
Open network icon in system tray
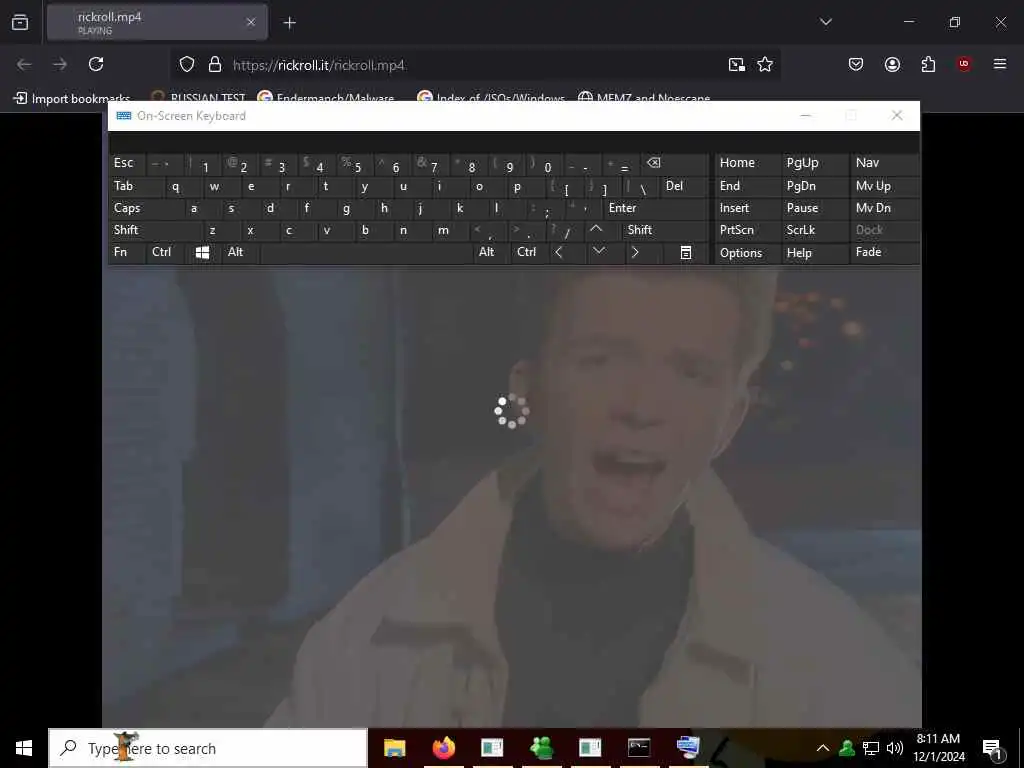click(x=871, y=748)
